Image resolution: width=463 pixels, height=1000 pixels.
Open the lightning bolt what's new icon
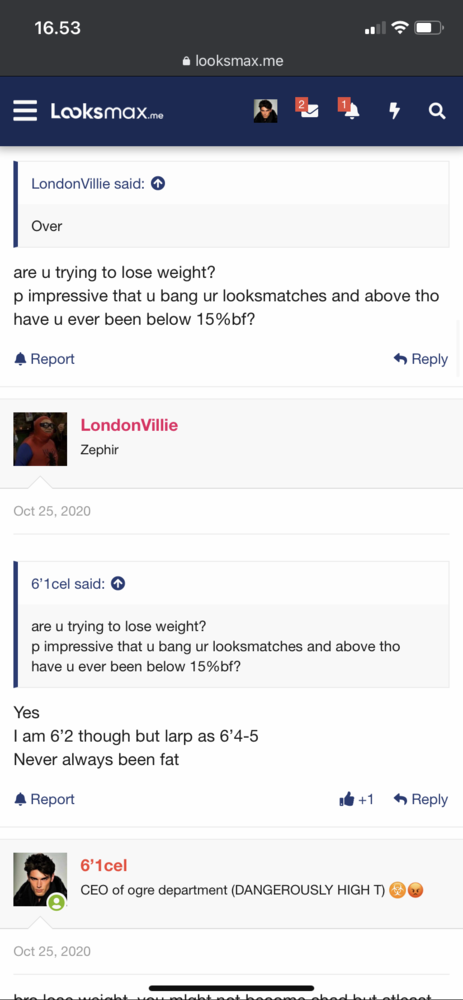tap(395, 111)
